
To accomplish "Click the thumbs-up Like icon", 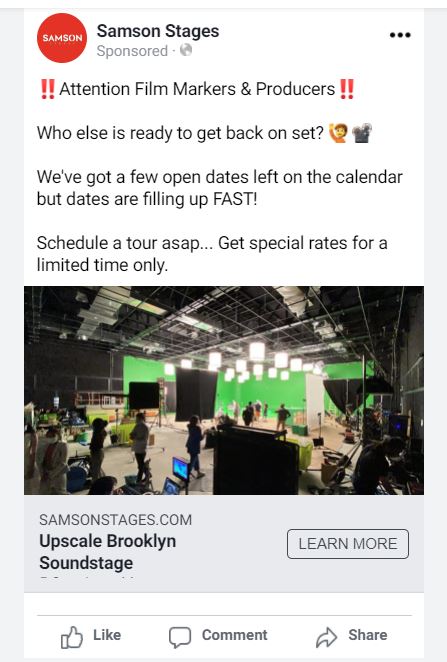I will click(x=71, y=637).
